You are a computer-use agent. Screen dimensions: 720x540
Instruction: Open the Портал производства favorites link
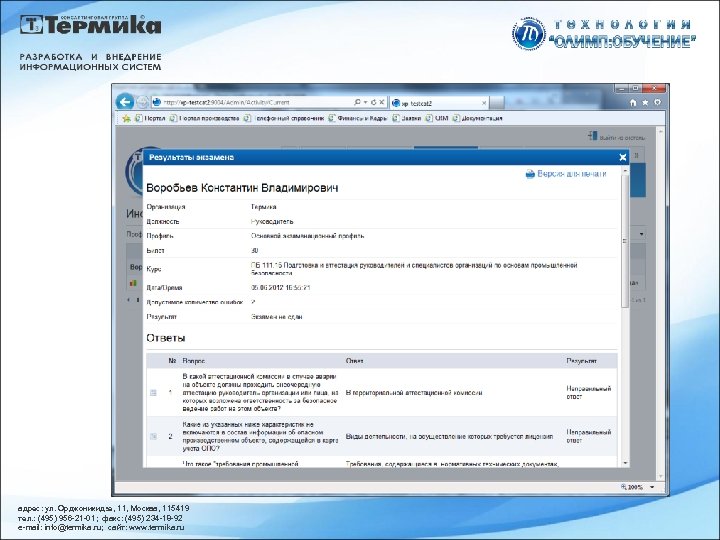(x=205, y=118)
